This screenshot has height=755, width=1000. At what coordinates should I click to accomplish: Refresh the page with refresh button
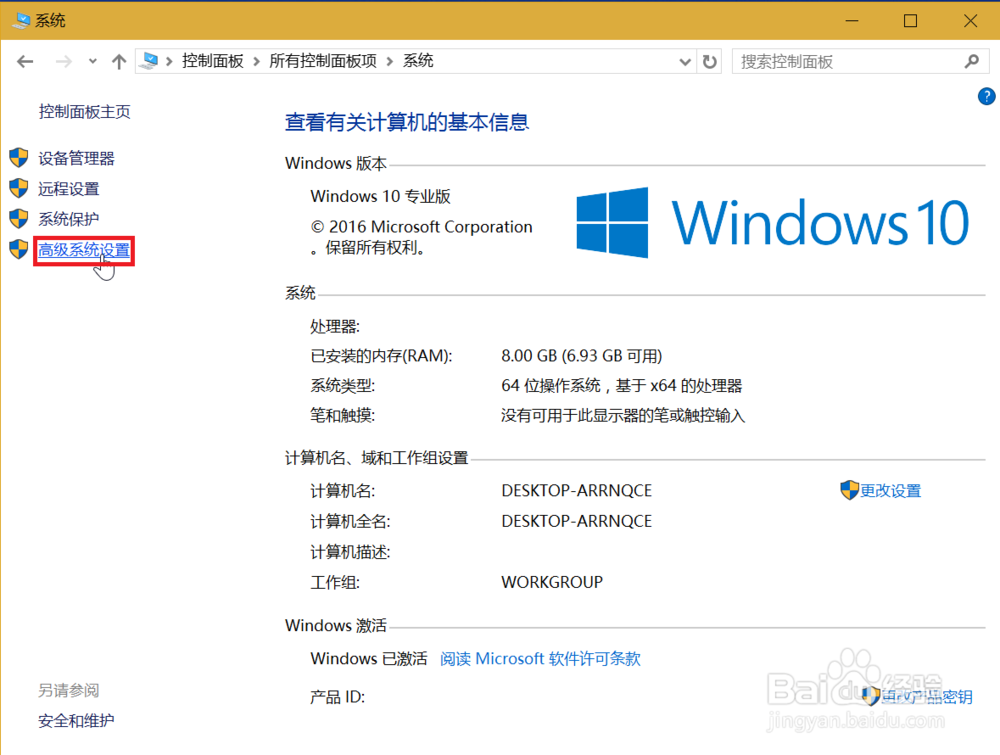[x=709, y=62]
